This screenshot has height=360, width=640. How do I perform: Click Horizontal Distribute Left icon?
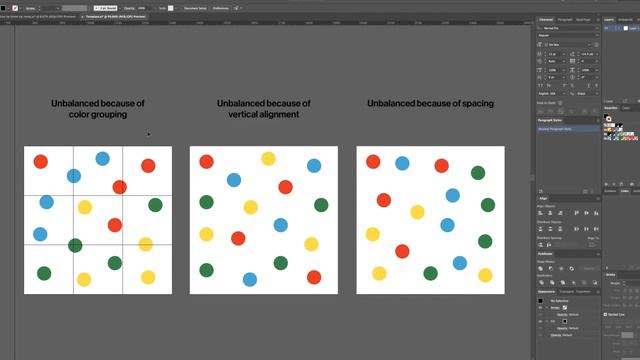pyautogui.click(x=576, y=229)
